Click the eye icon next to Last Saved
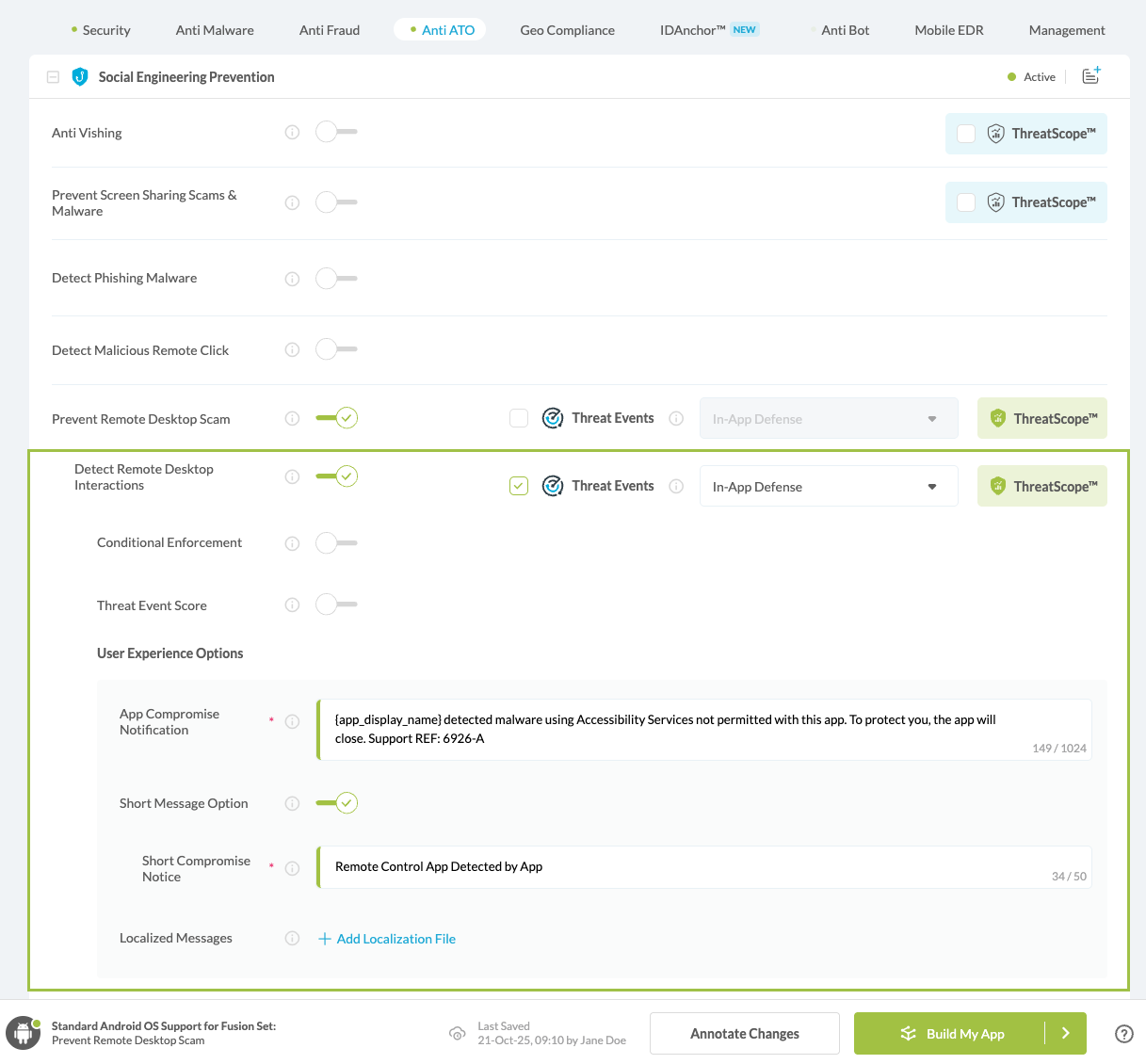This screenshot has width=1146, height=1064. (458, 1033)
